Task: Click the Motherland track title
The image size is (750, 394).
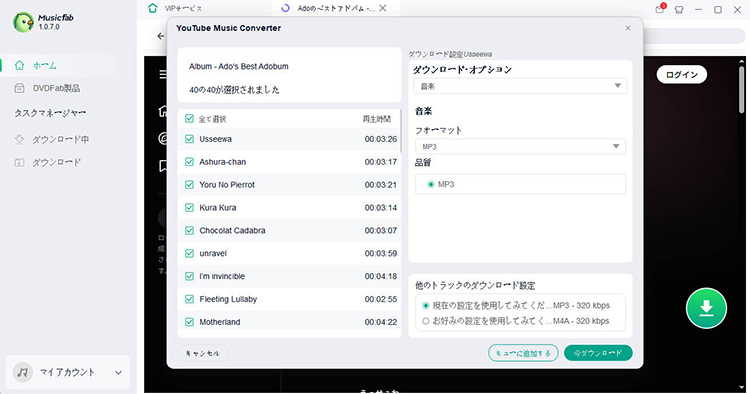Action: pos(220,322)
